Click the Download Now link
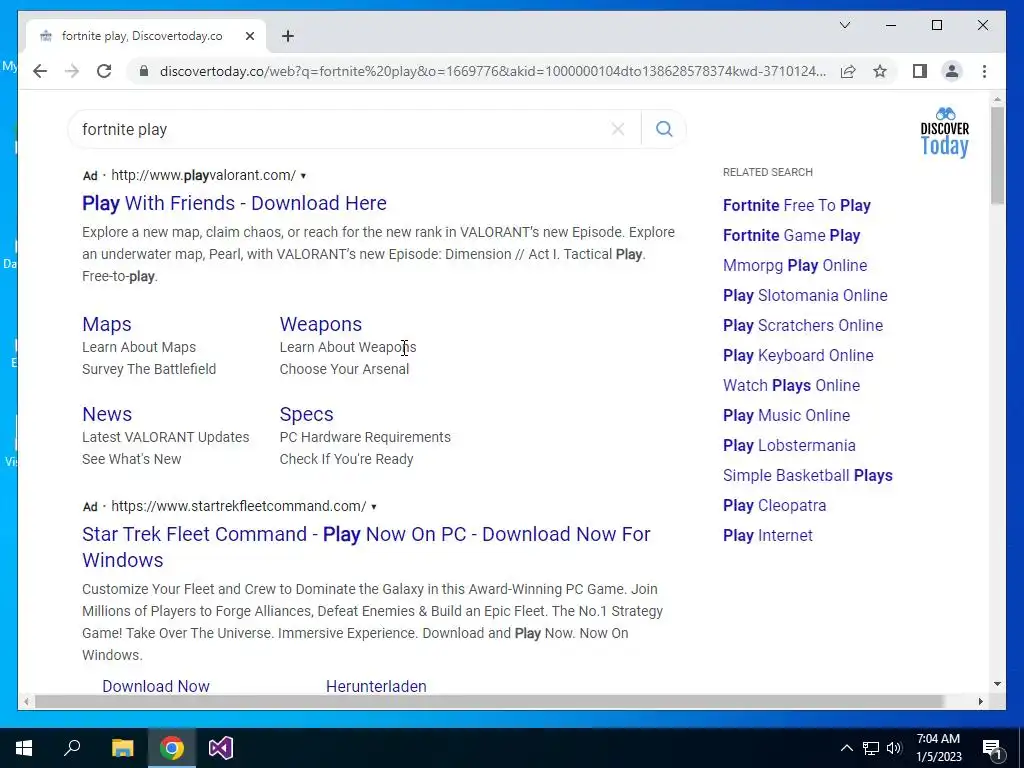The image size is (1024, 768). point(156,686)
